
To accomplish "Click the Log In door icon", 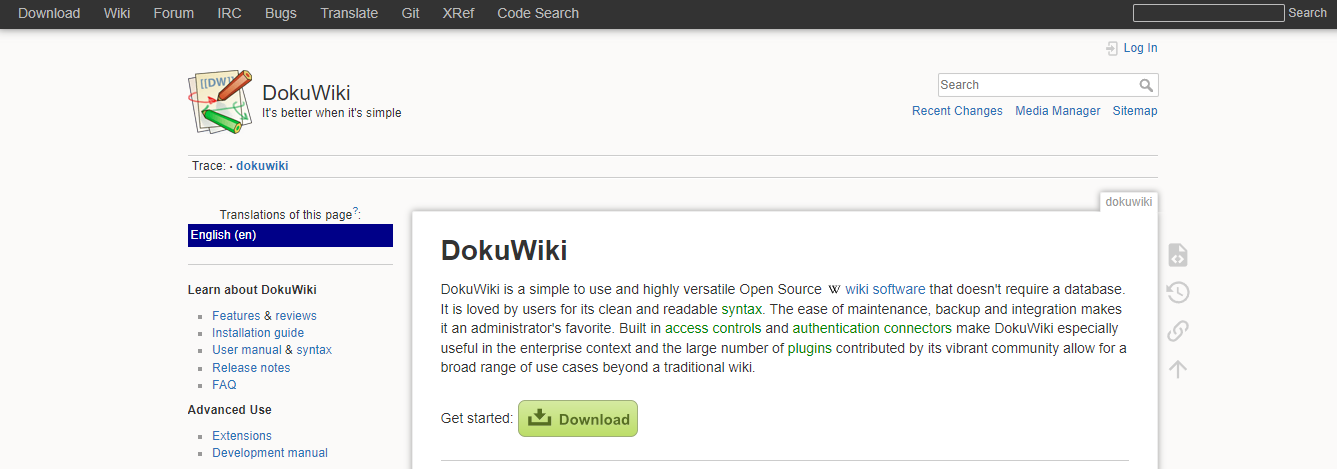I will 1112,48.
